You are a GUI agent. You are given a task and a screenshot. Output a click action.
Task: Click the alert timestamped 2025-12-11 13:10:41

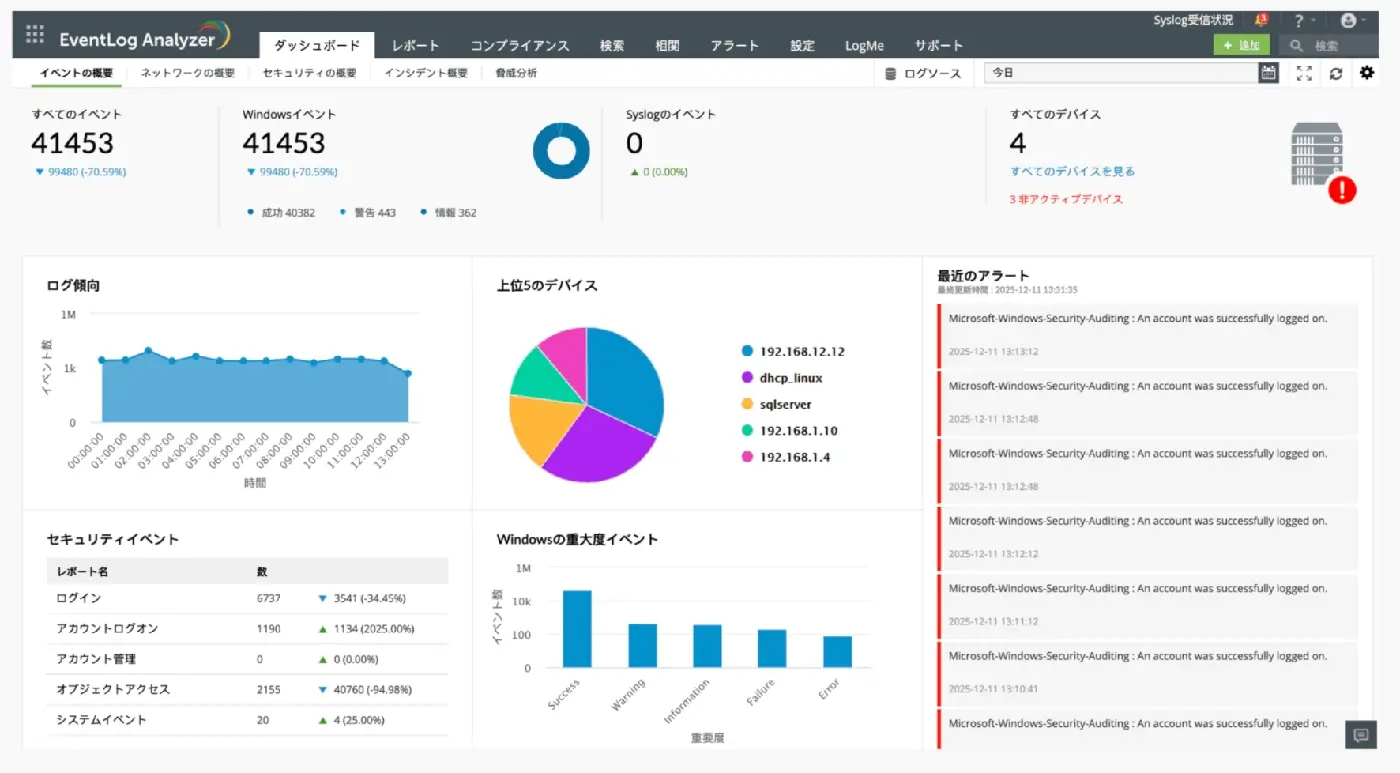(1148, 674)
